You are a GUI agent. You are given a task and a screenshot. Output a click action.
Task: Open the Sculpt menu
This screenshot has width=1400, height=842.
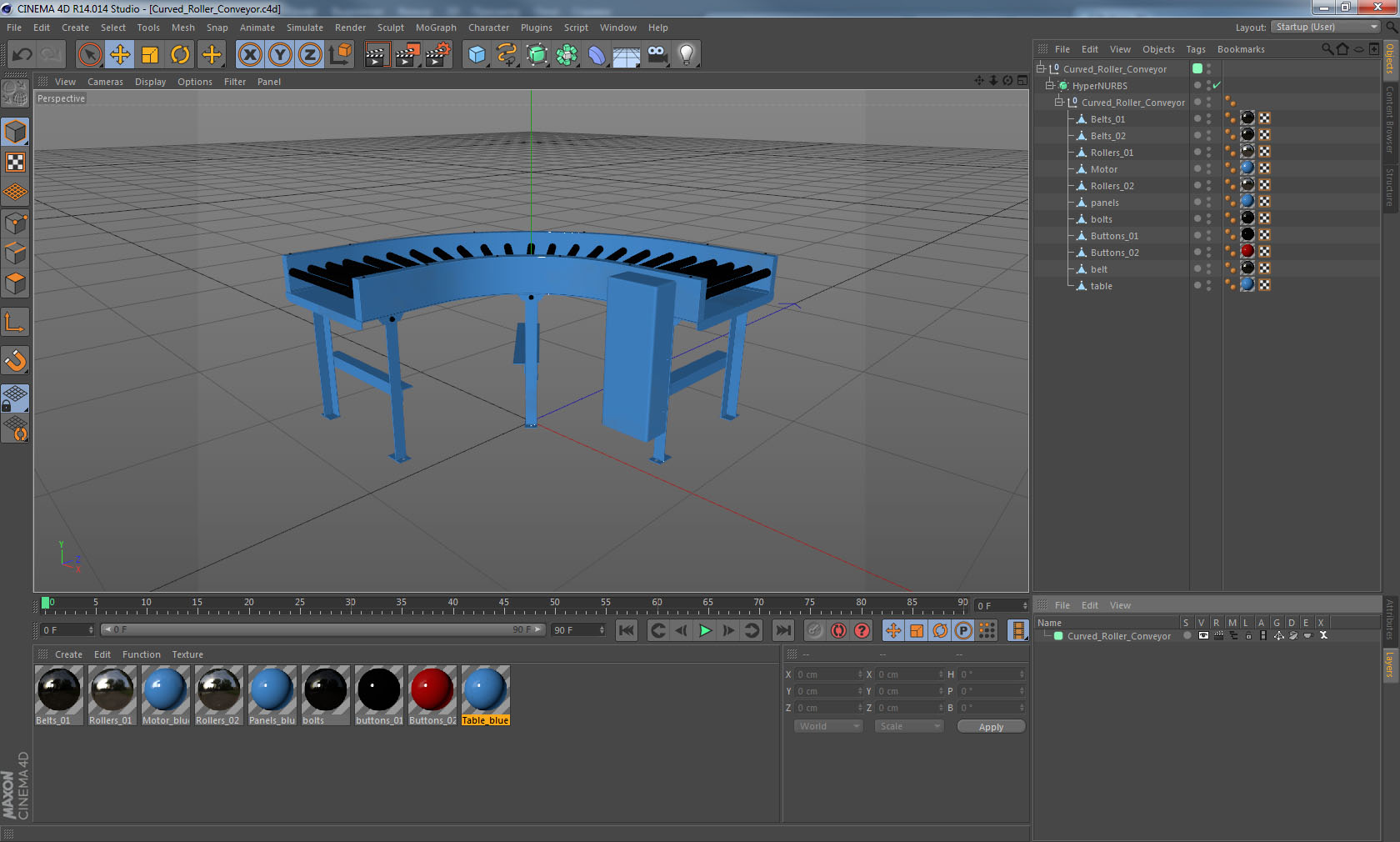390,28
